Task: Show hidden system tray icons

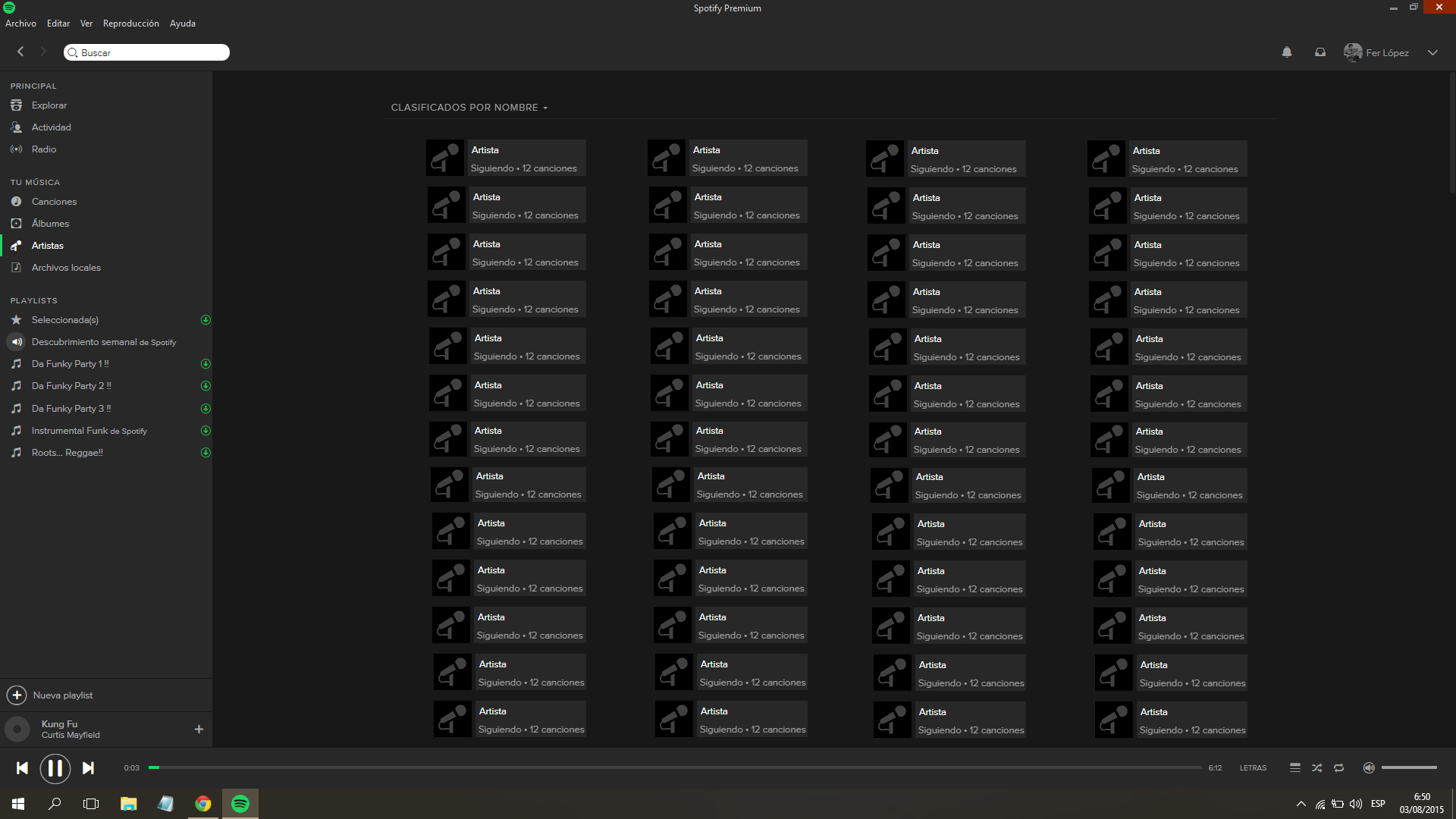Action: pyautogui.click(x=1301, y=804)
